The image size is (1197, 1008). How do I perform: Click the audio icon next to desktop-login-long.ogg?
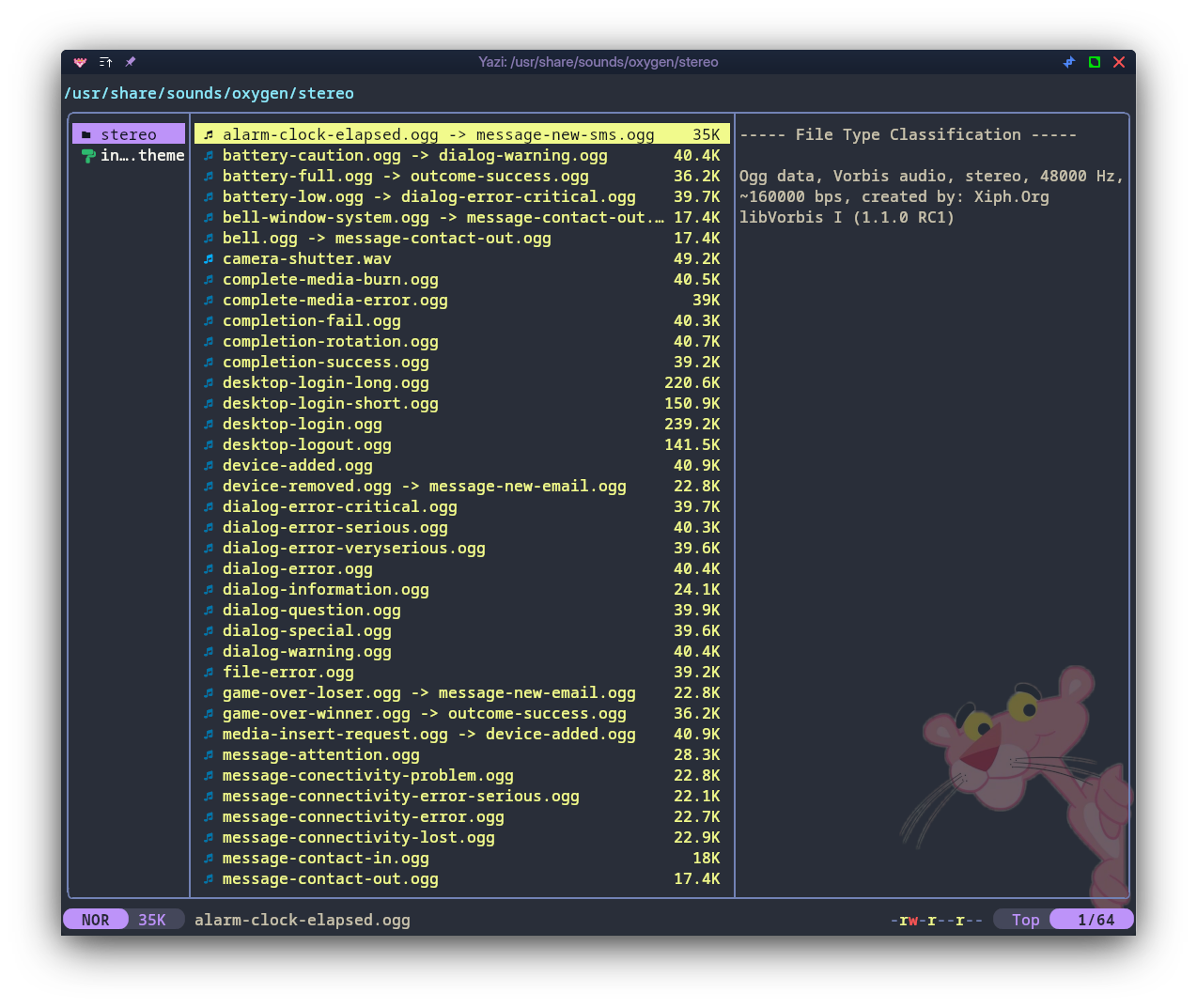tap(209, 383)
